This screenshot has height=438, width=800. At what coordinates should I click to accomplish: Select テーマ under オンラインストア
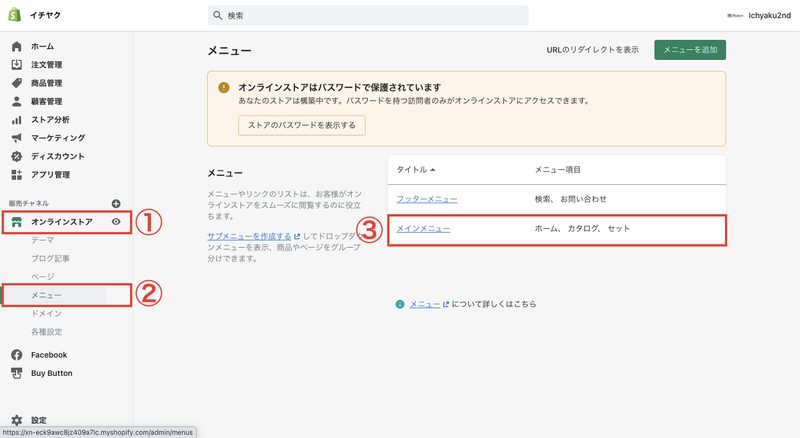click(42, 240)
